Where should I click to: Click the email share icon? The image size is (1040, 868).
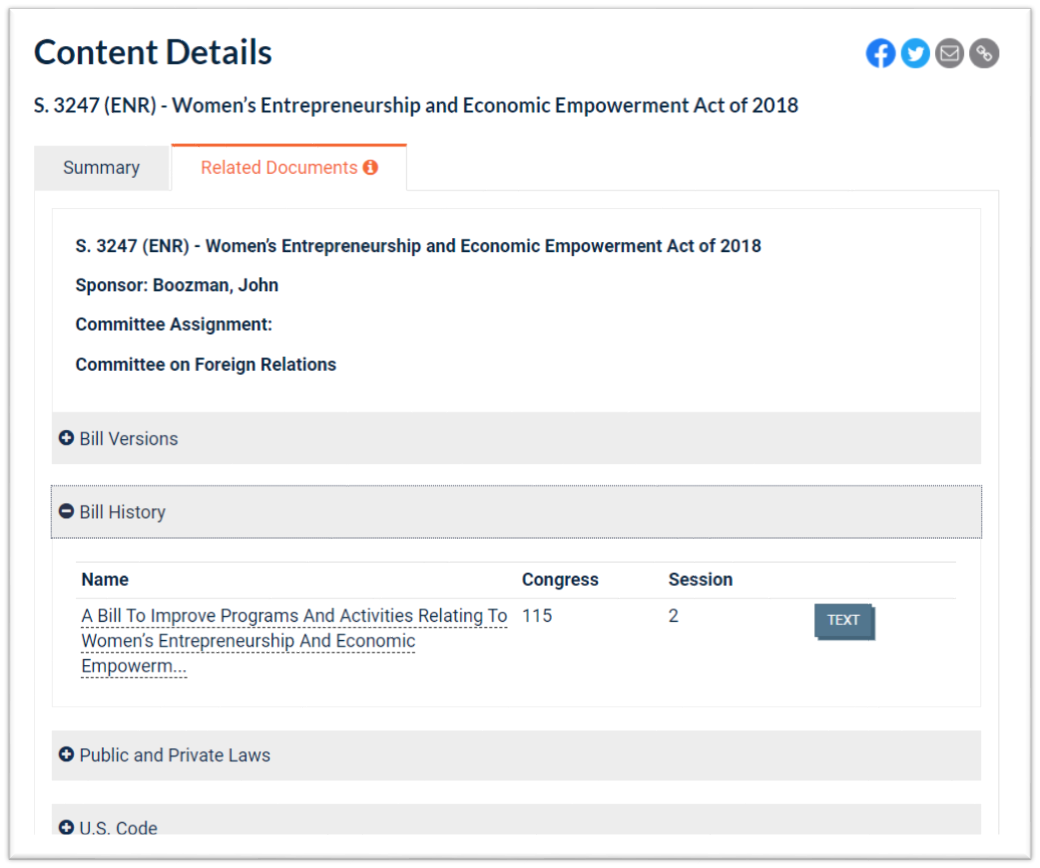point(949,54)
